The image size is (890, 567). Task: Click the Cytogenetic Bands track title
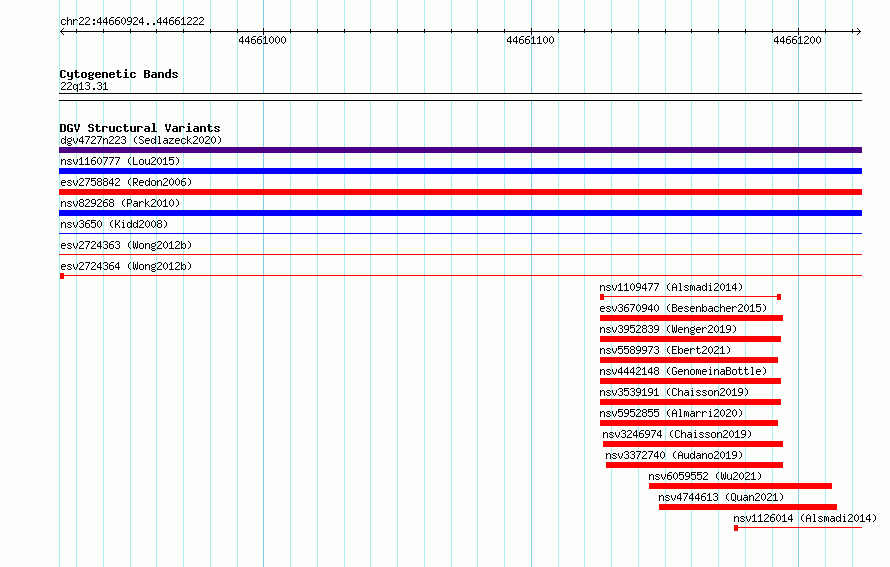(119, 74)
